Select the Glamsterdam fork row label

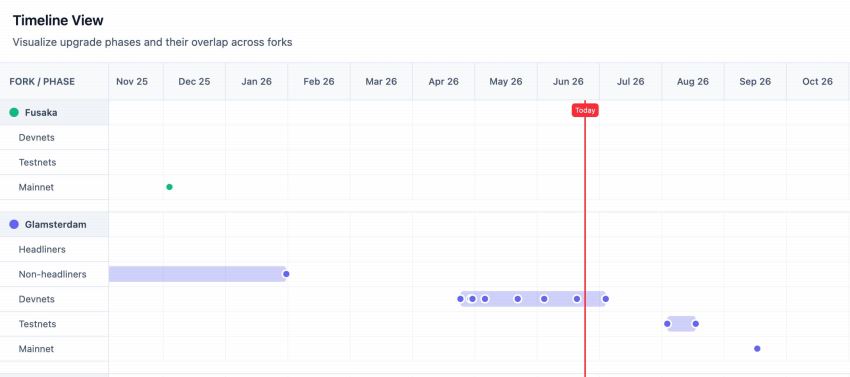(54, 225)
